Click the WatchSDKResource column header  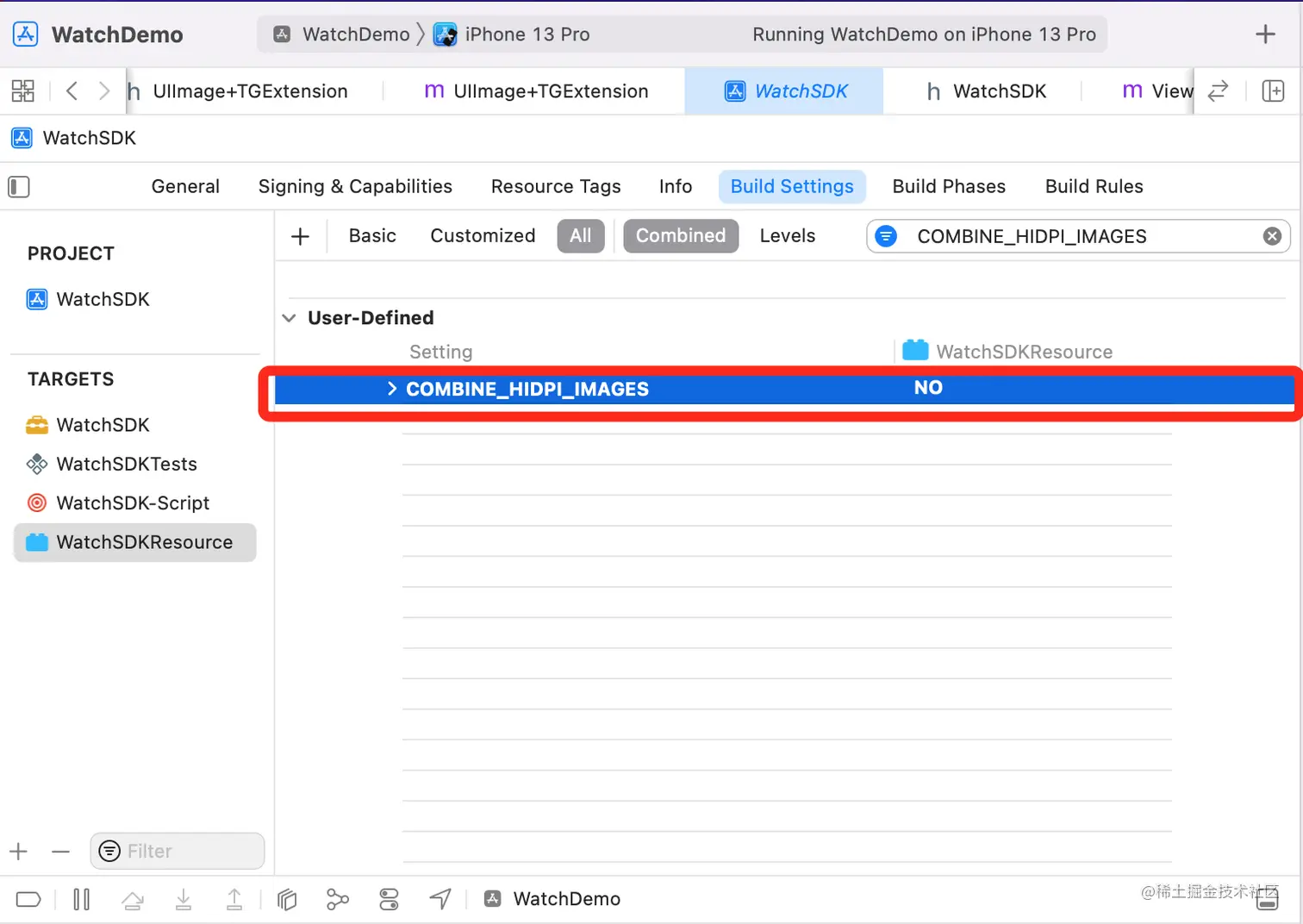click(1008, 352)
